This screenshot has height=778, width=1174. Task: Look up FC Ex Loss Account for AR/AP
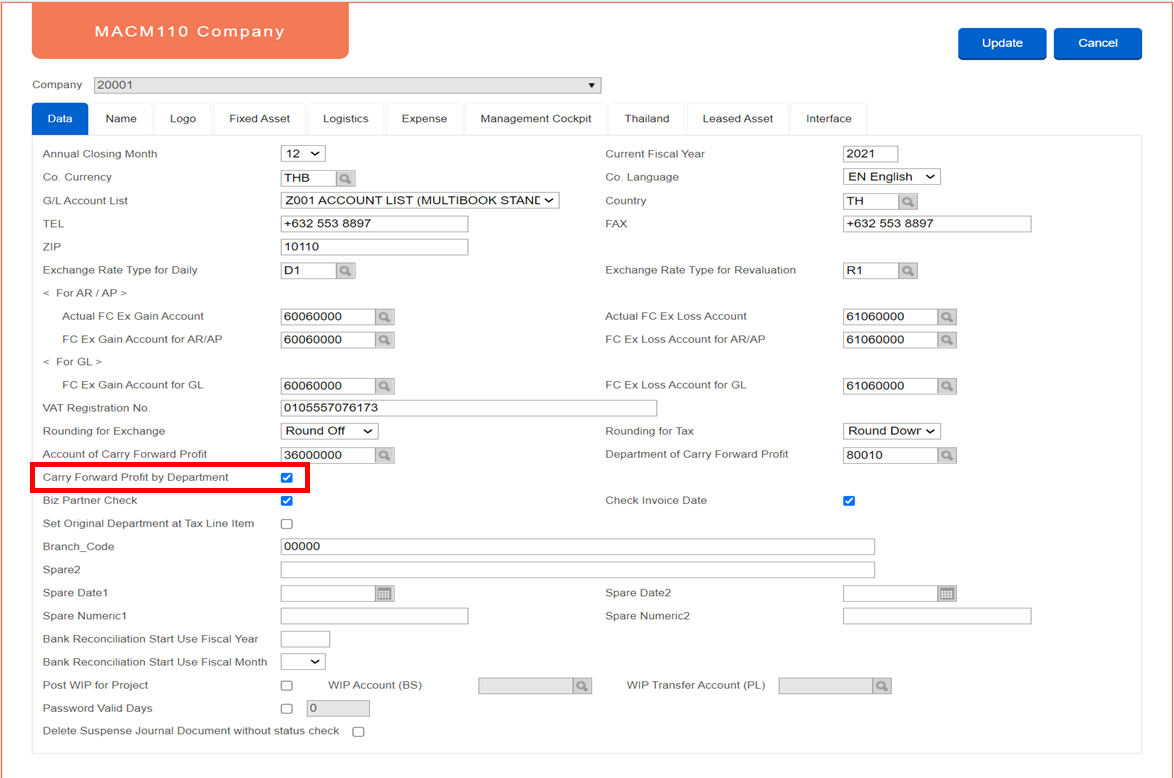946,340
